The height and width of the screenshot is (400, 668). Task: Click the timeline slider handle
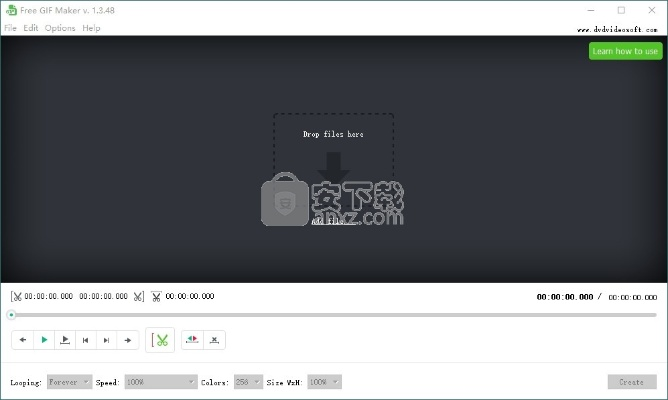[x=12, y=315]
